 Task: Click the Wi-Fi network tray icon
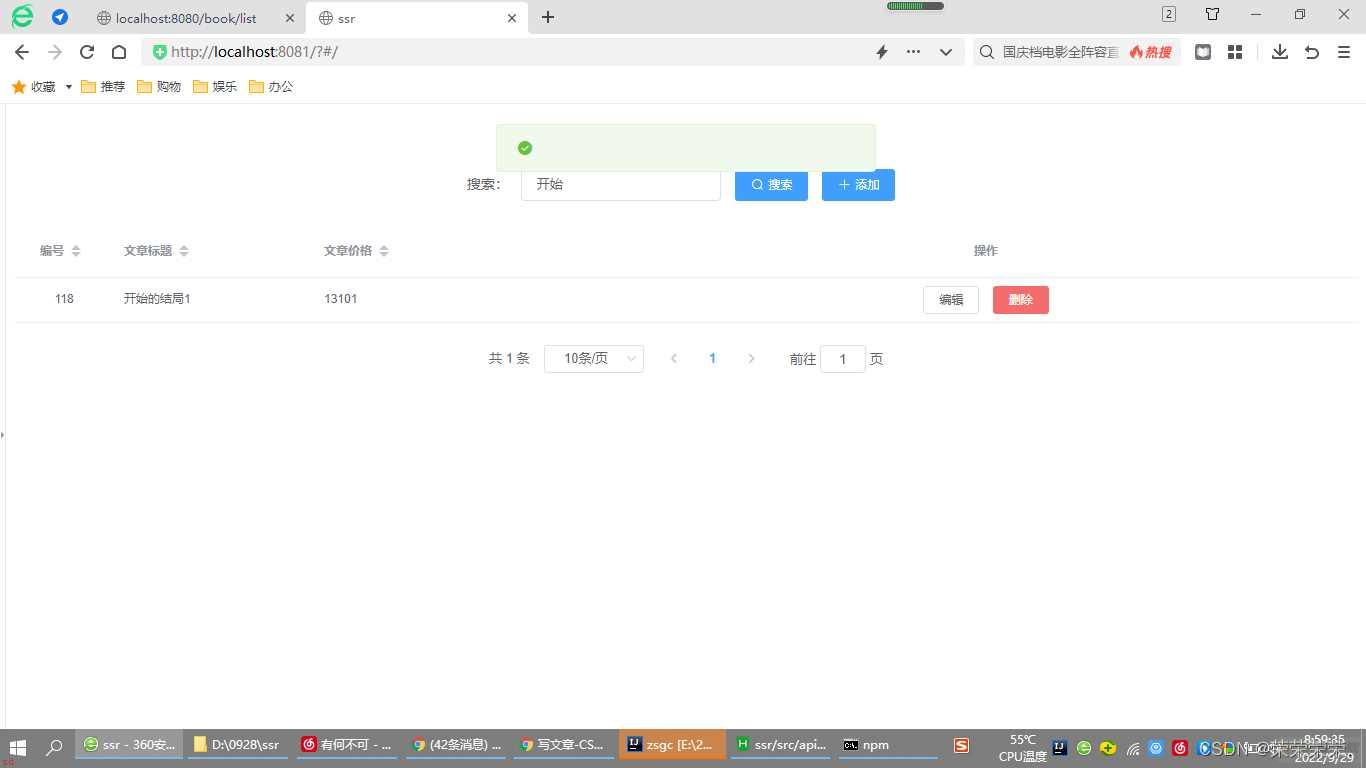(x=1133, y=748)
